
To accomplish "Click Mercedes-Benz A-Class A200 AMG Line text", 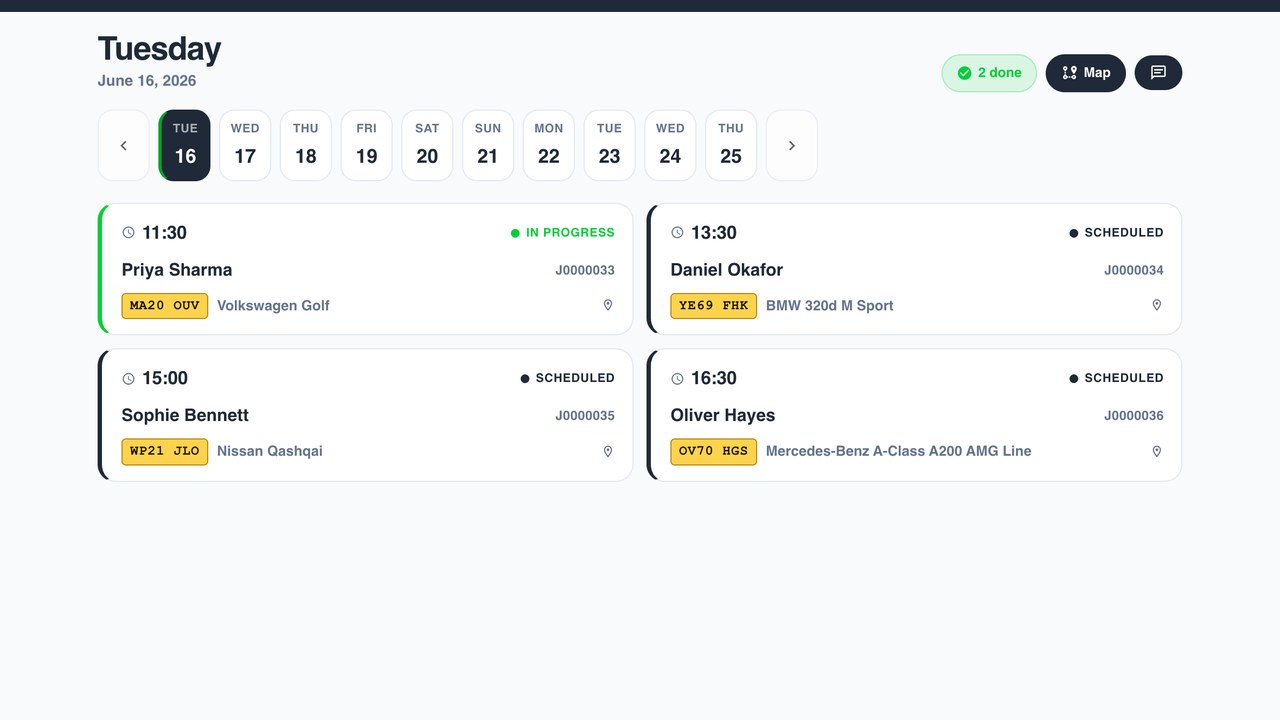I will click(x=899, y=452).
